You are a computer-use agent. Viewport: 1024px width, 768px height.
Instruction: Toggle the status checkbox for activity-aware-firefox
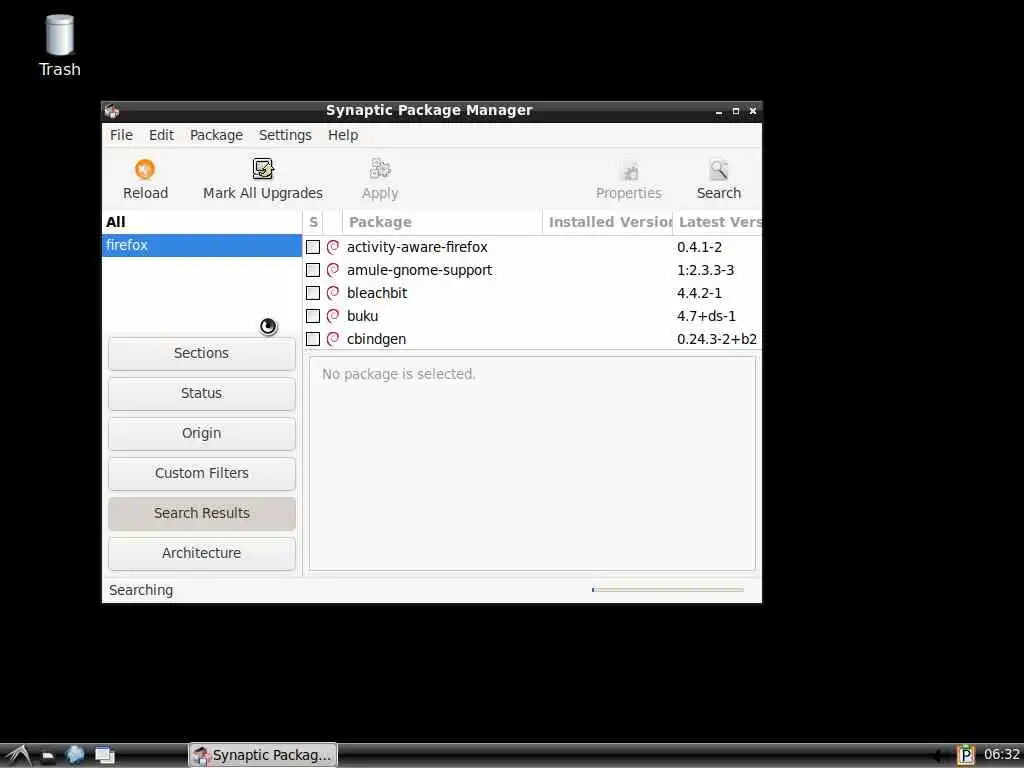[x=313, y=247]
